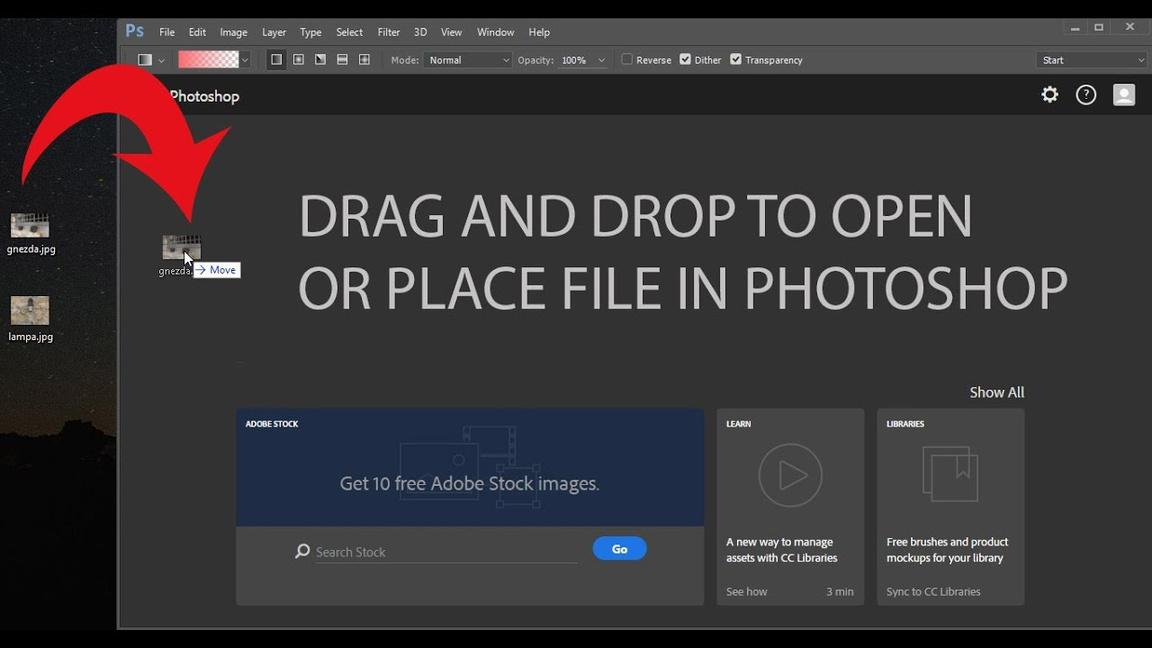Open the Window menu
1152x648 pixels.
tap(495, 32)
